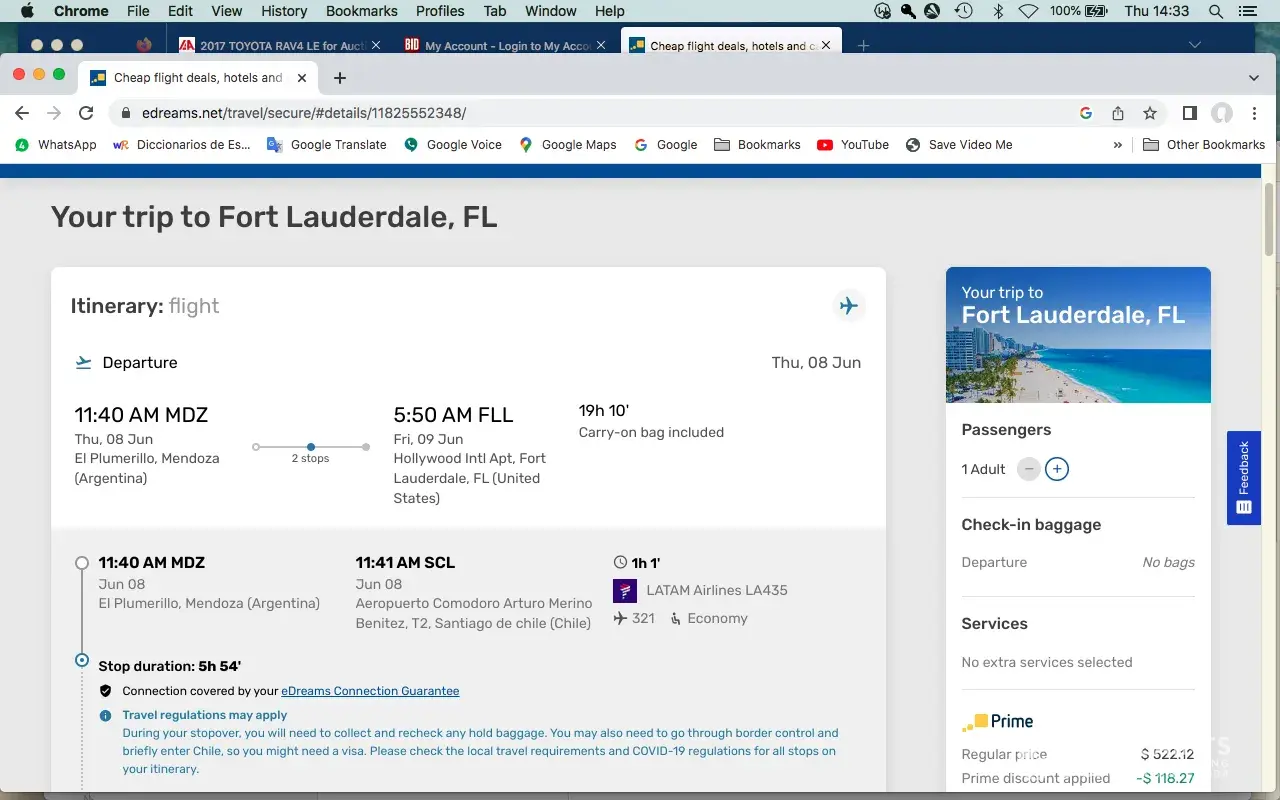This screenshot has width=1280, height=800.
Task: Expand the tab search chevron
Action: tap(1254, 78)
